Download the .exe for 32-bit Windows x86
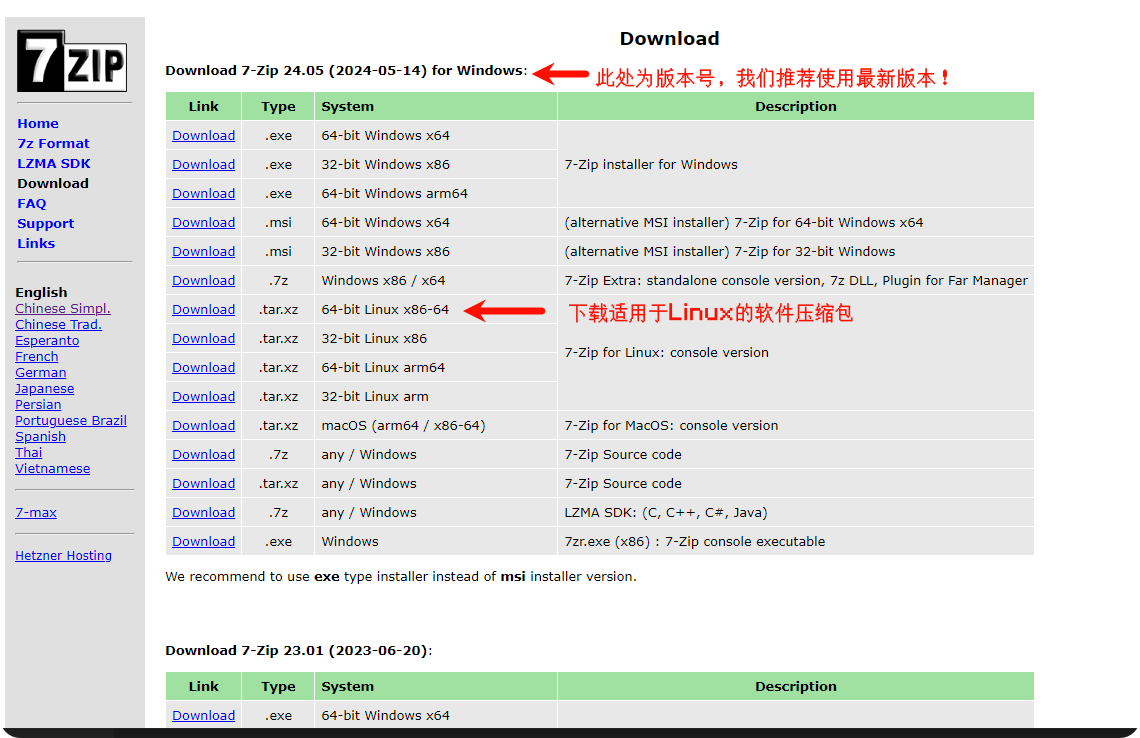Image resolution: width=1140 pixels, height=738 pixels. 204,164
